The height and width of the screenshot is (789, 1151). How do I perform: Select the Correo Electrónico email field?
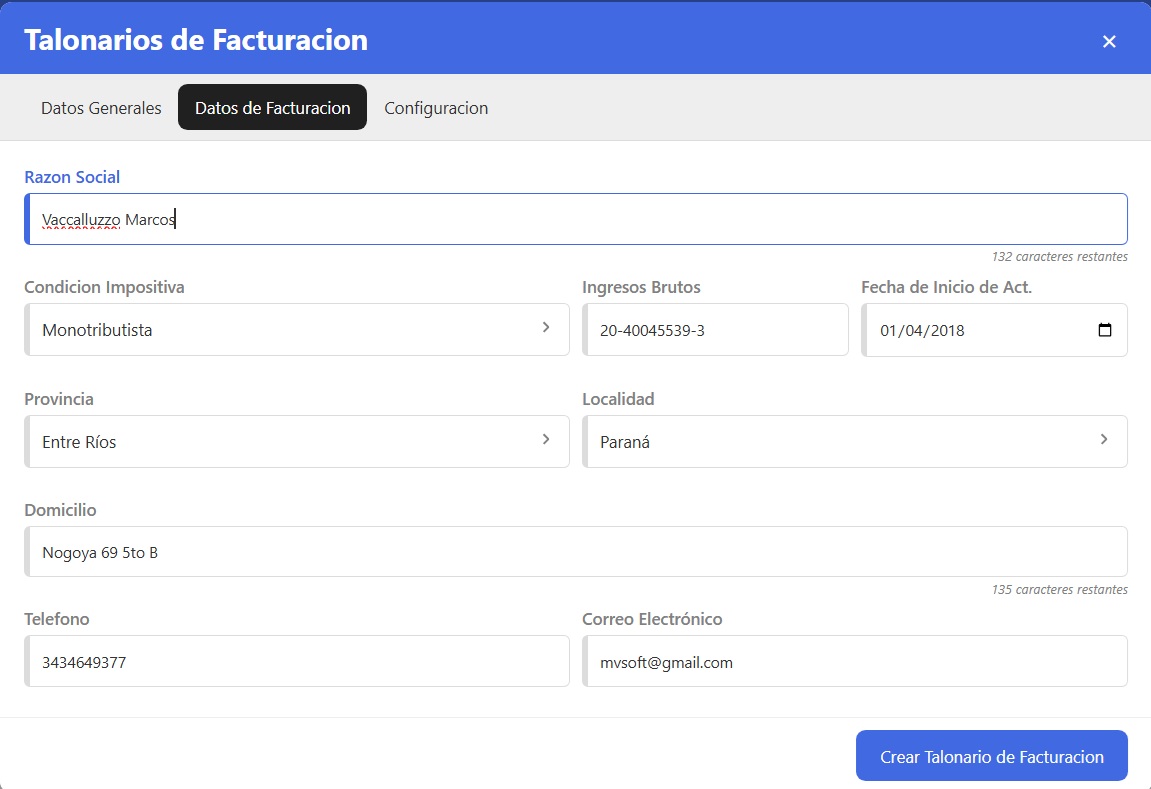pos(855,662)
